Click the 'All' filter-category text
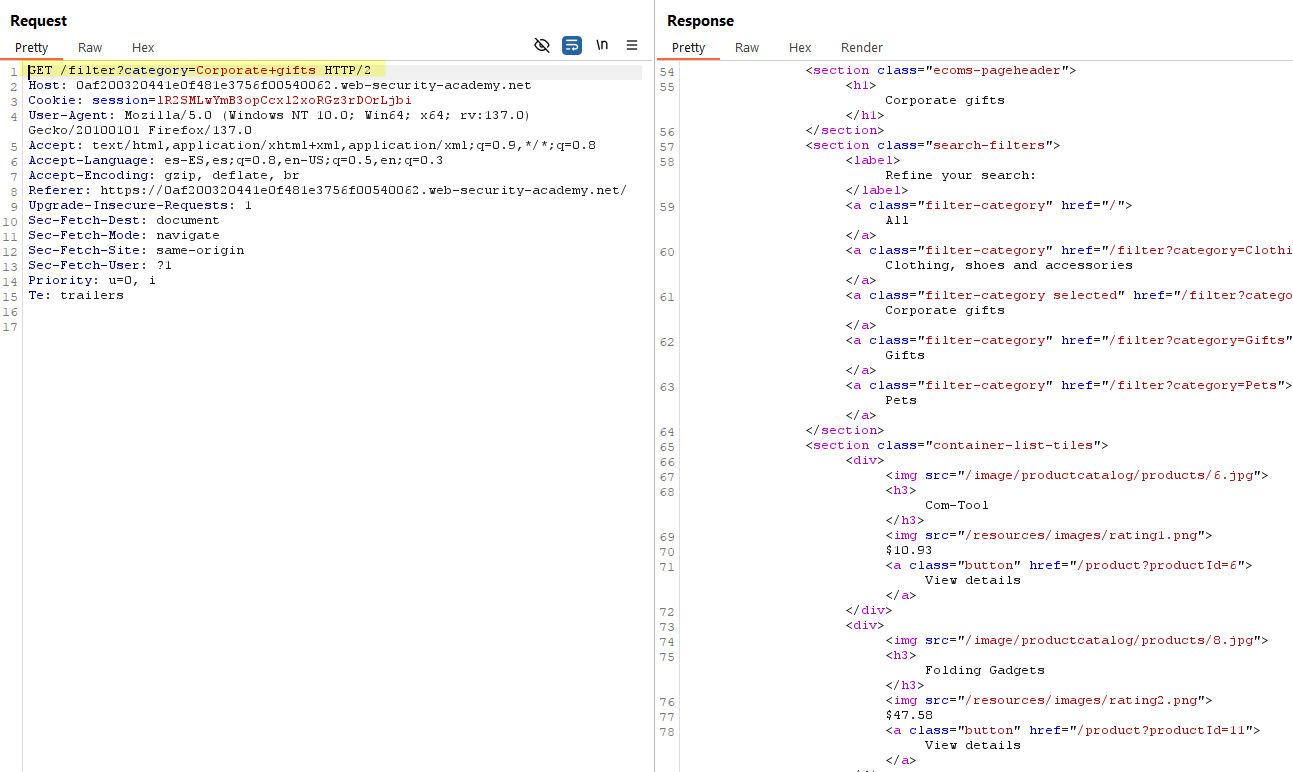This screenshot has width=1293, height=772. [897, 221]
